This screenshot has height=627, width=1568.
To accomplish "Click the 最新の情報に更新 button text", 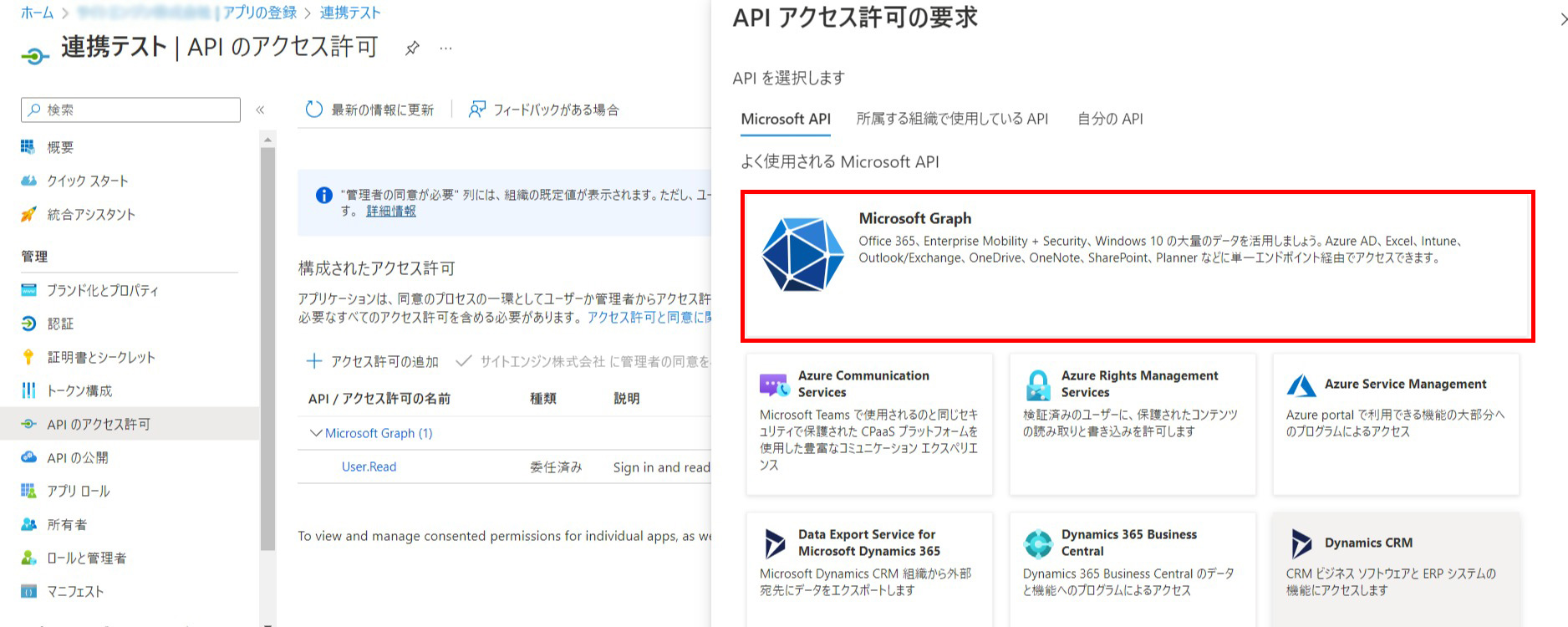I will (383, 110).
